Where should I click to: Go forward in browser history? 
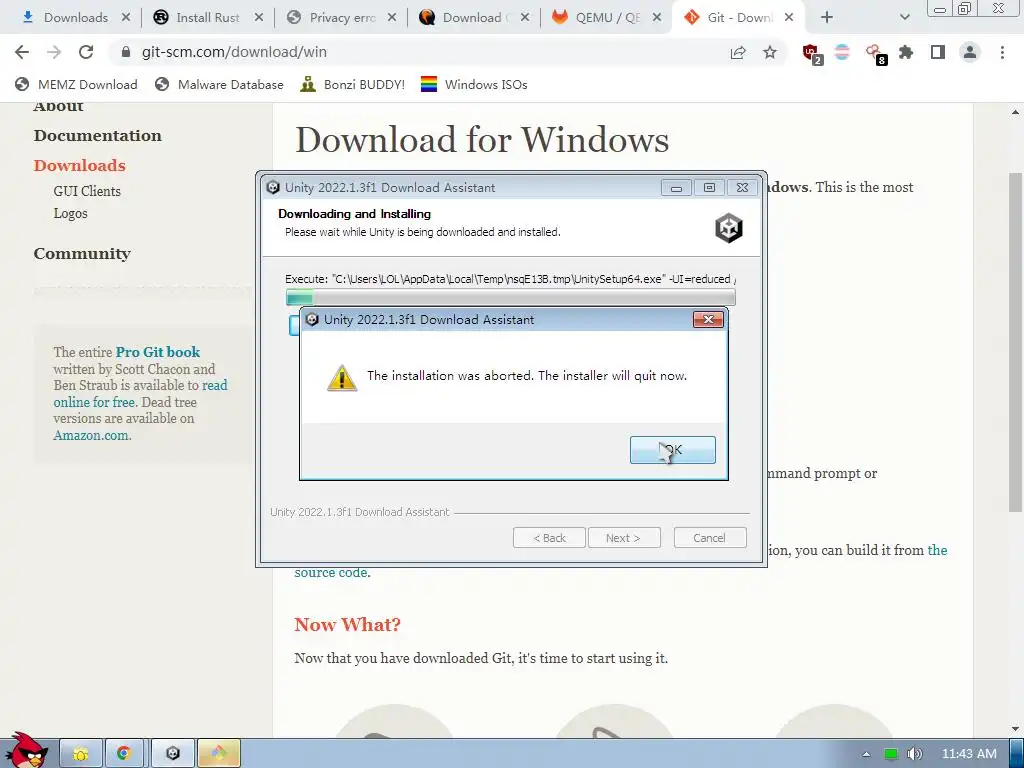point(54,52)
